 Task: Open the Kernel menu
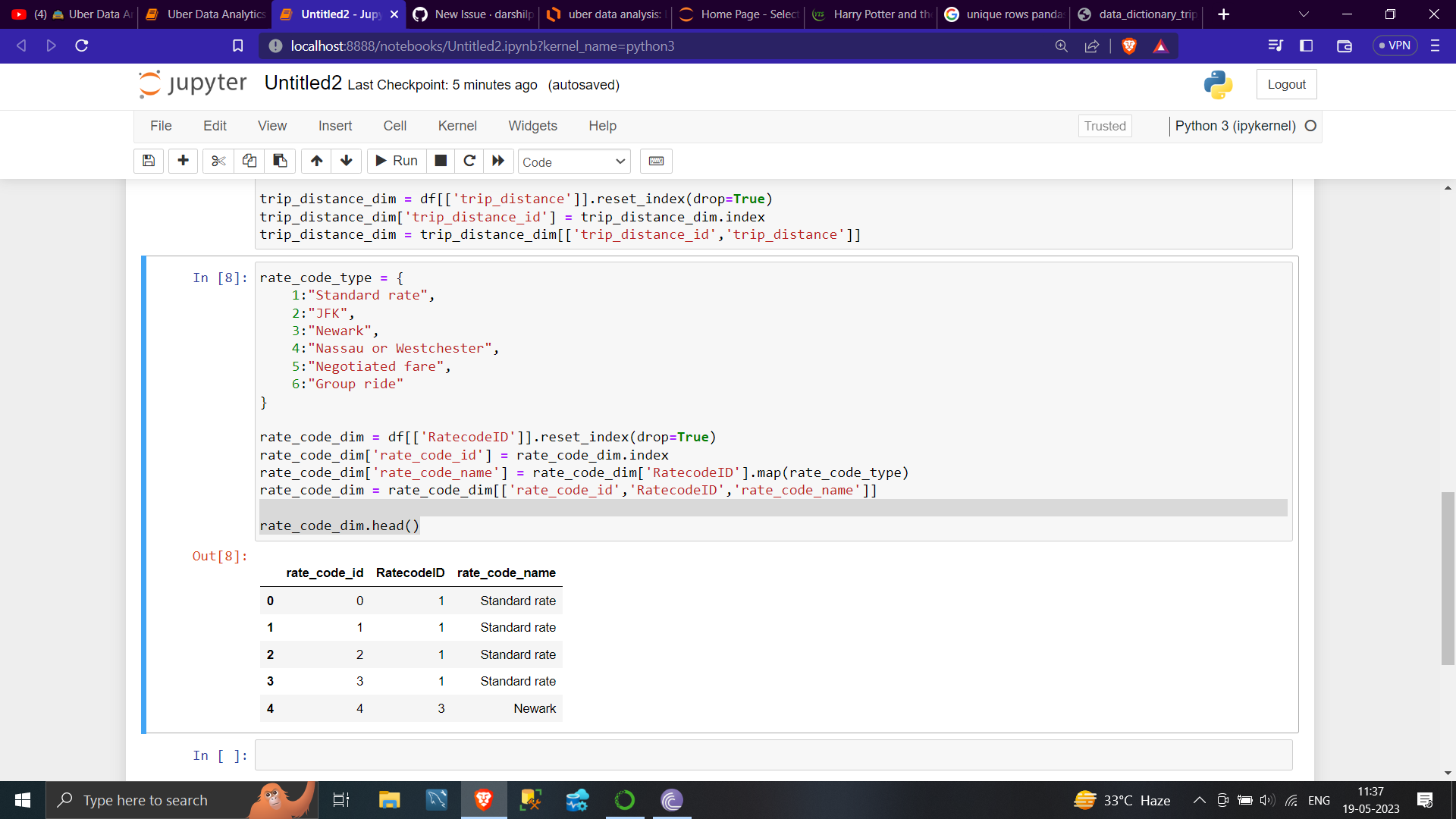(458, 126)
